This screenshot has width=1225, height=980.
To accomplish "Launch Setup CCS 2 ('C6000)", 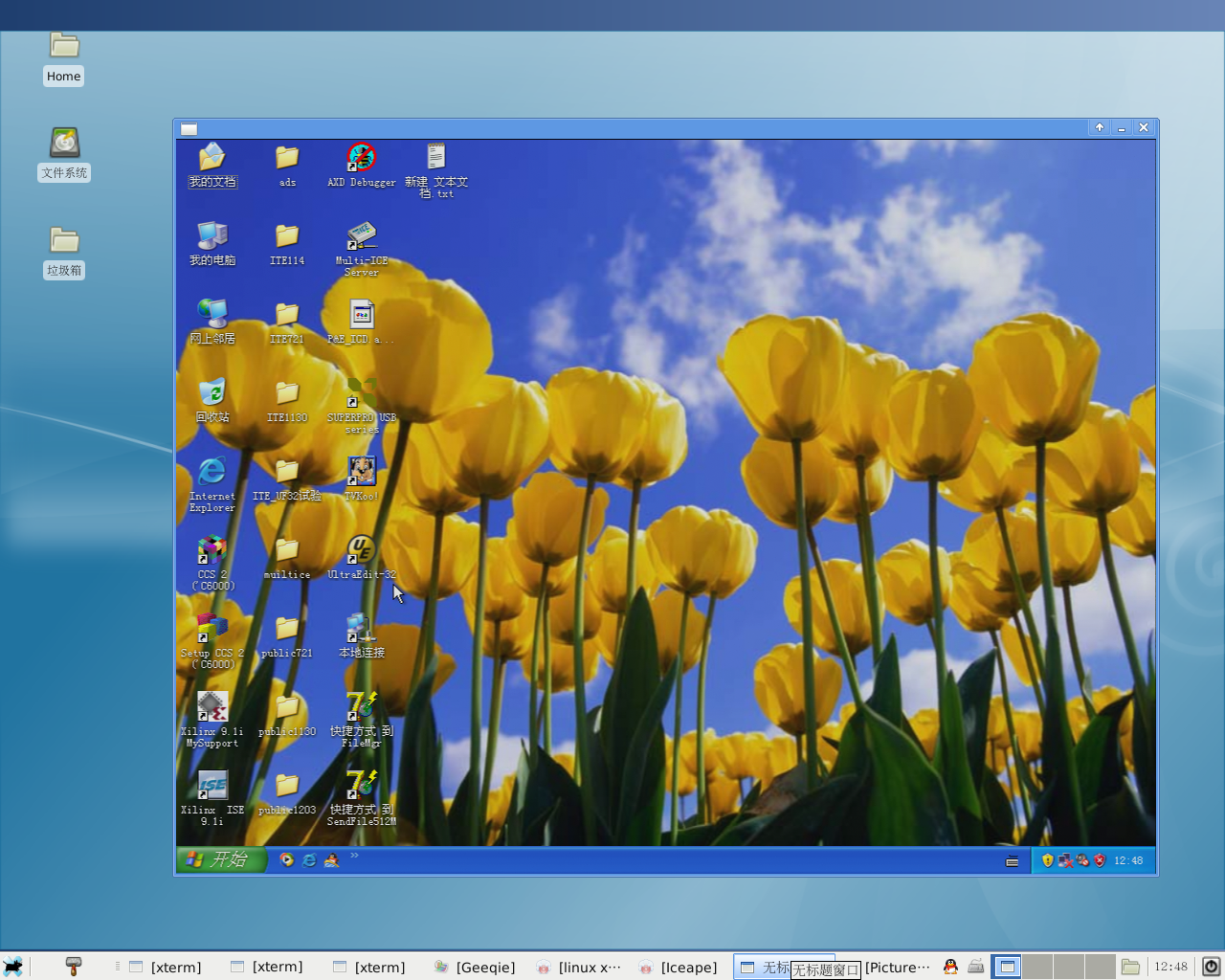I will click(x=212, y=641).
